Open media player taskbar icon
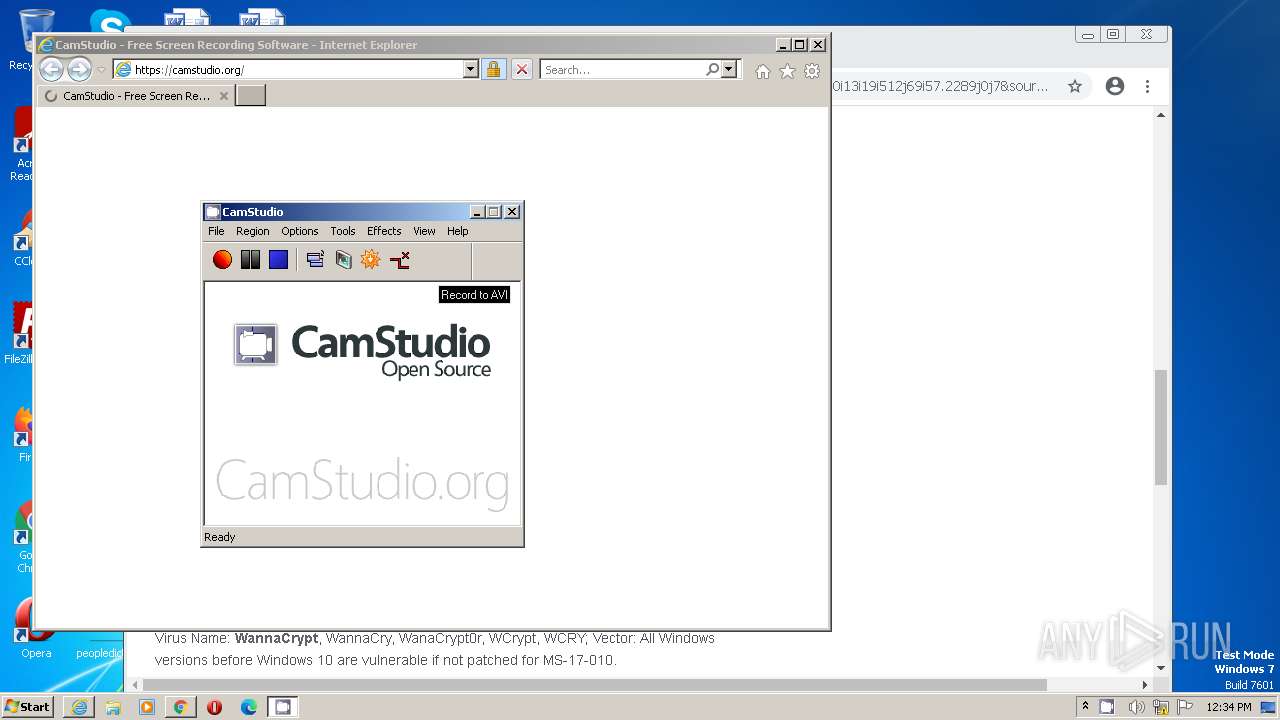 pos(147,707)
